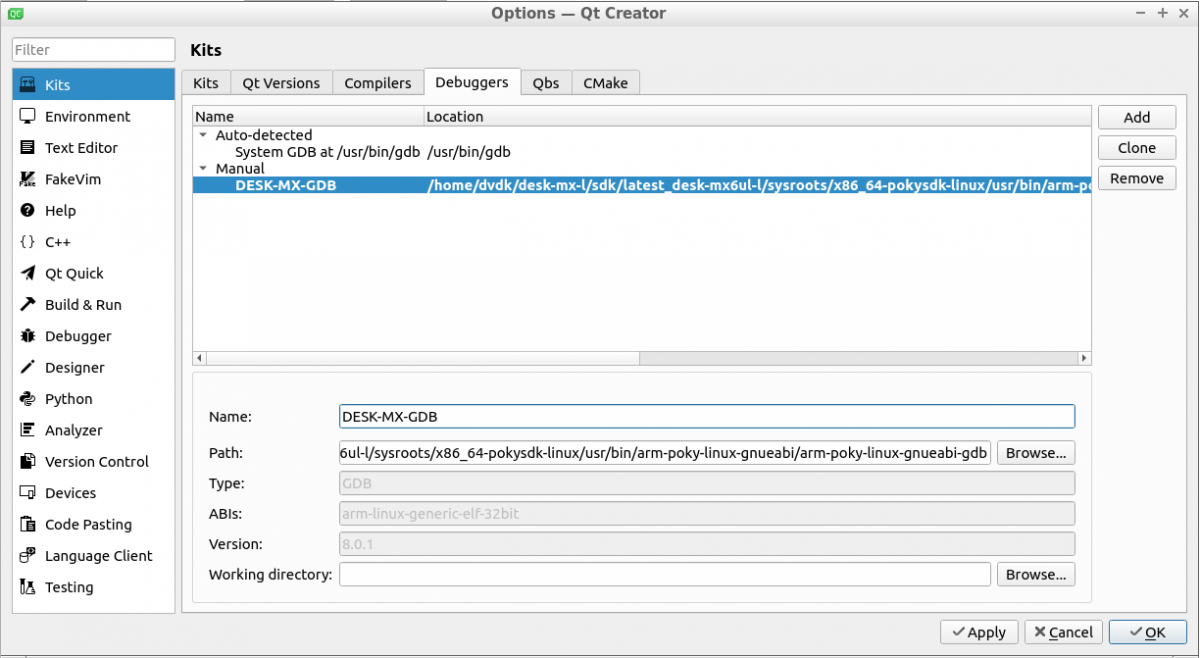Image resolution: width=1200 pixels, height=658 pixels.
Task: Open Version Control settings icon
Action: coord(28,462)
